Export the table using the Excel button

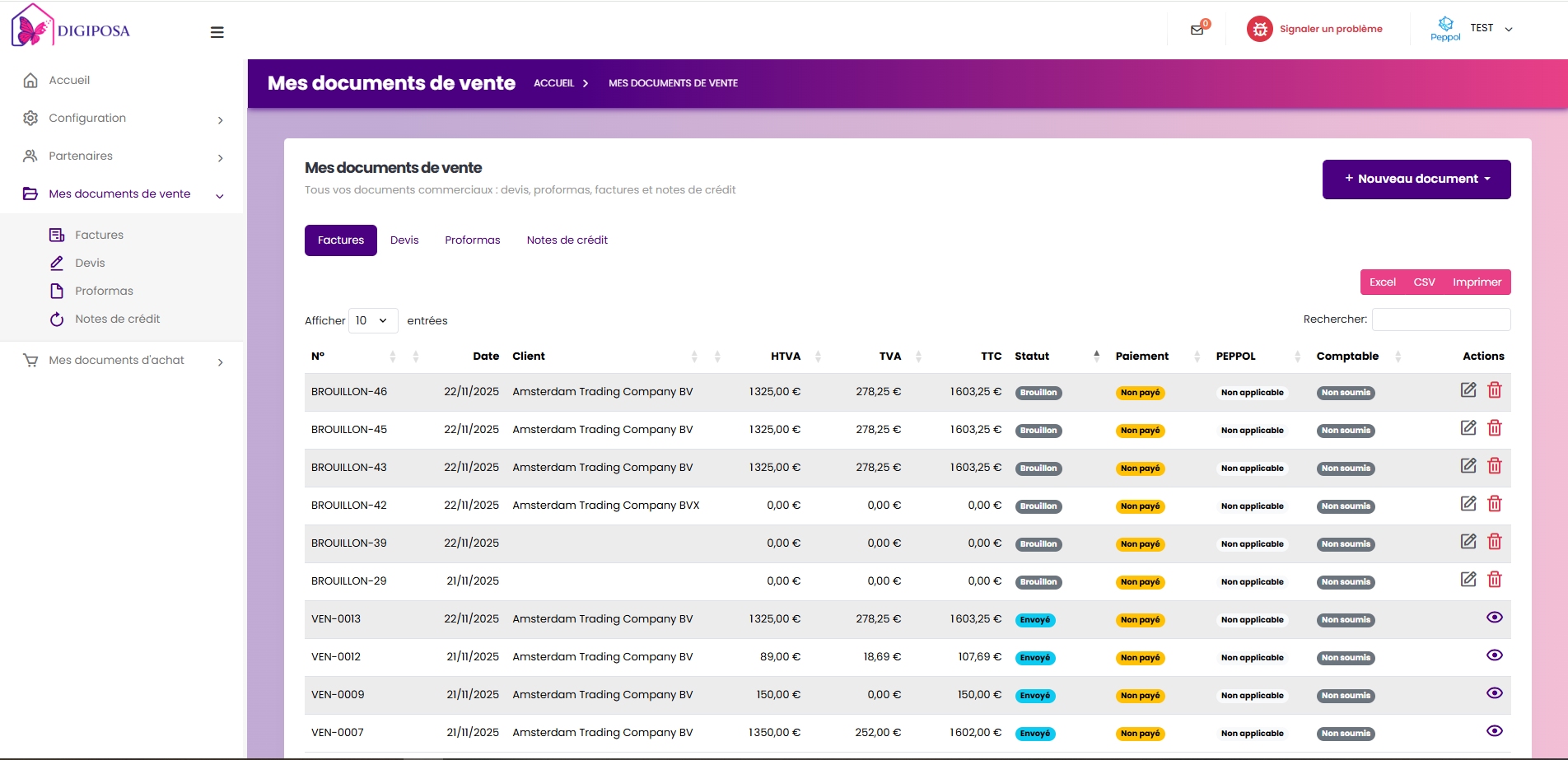(x=1383, y=282)
